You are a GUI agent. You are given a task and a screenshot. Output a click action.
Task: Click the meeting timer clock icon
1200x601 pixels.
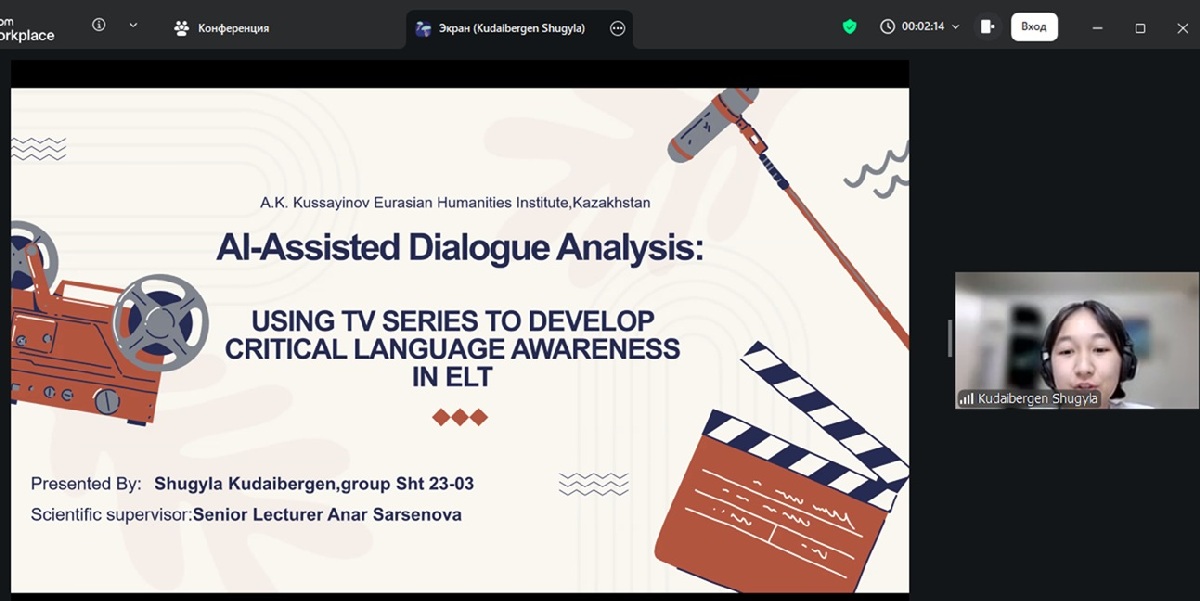pos(887,27)
